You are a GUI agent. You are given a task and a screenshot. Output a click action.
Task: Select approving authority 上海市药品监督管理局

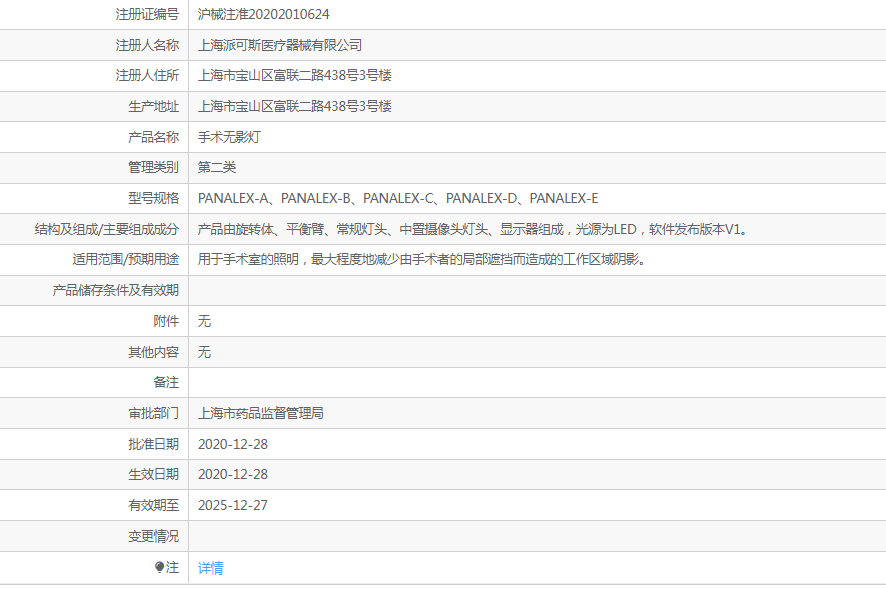(x=260, y=413)
